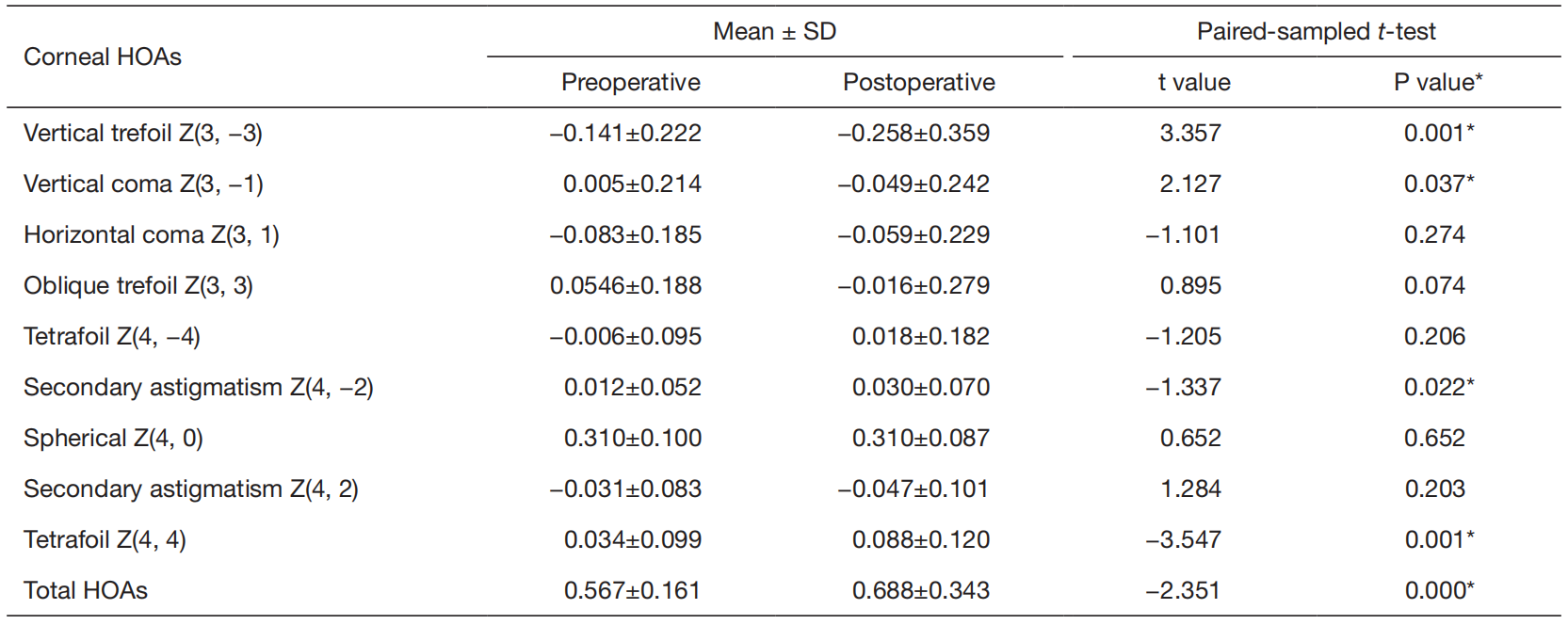Select the Vertical trefoil t value 3.357
The width and height of the screenshot is (1568, 625).
(x=1189, y=134)
